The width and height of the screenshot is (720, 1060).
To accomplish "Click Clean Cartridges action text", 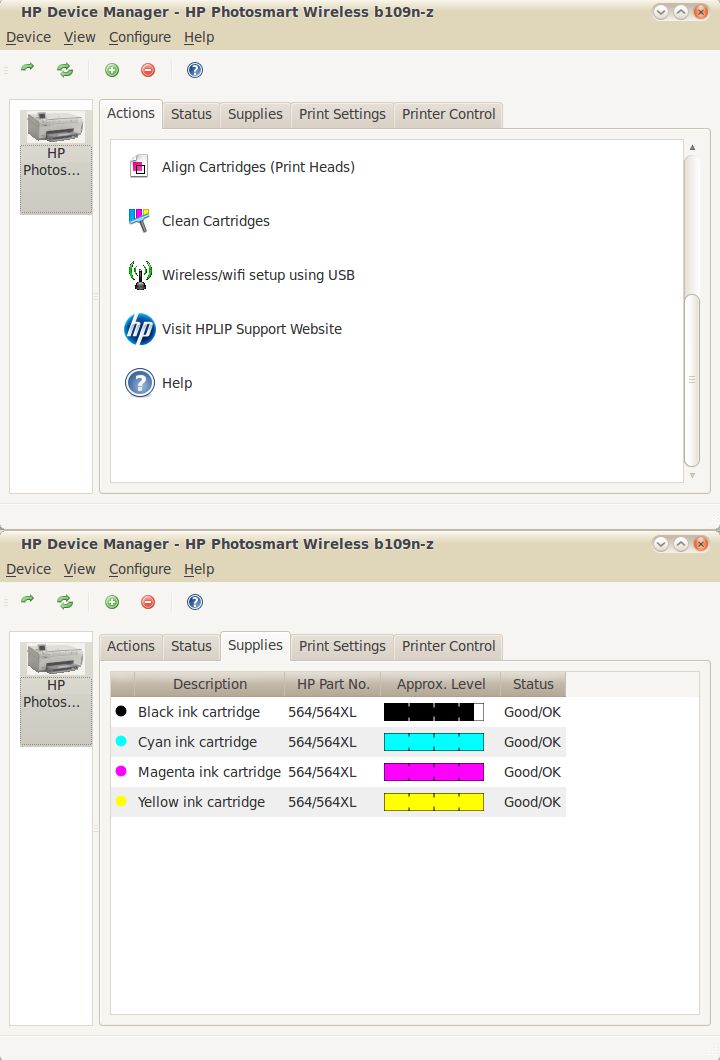I will pos(216,221).
